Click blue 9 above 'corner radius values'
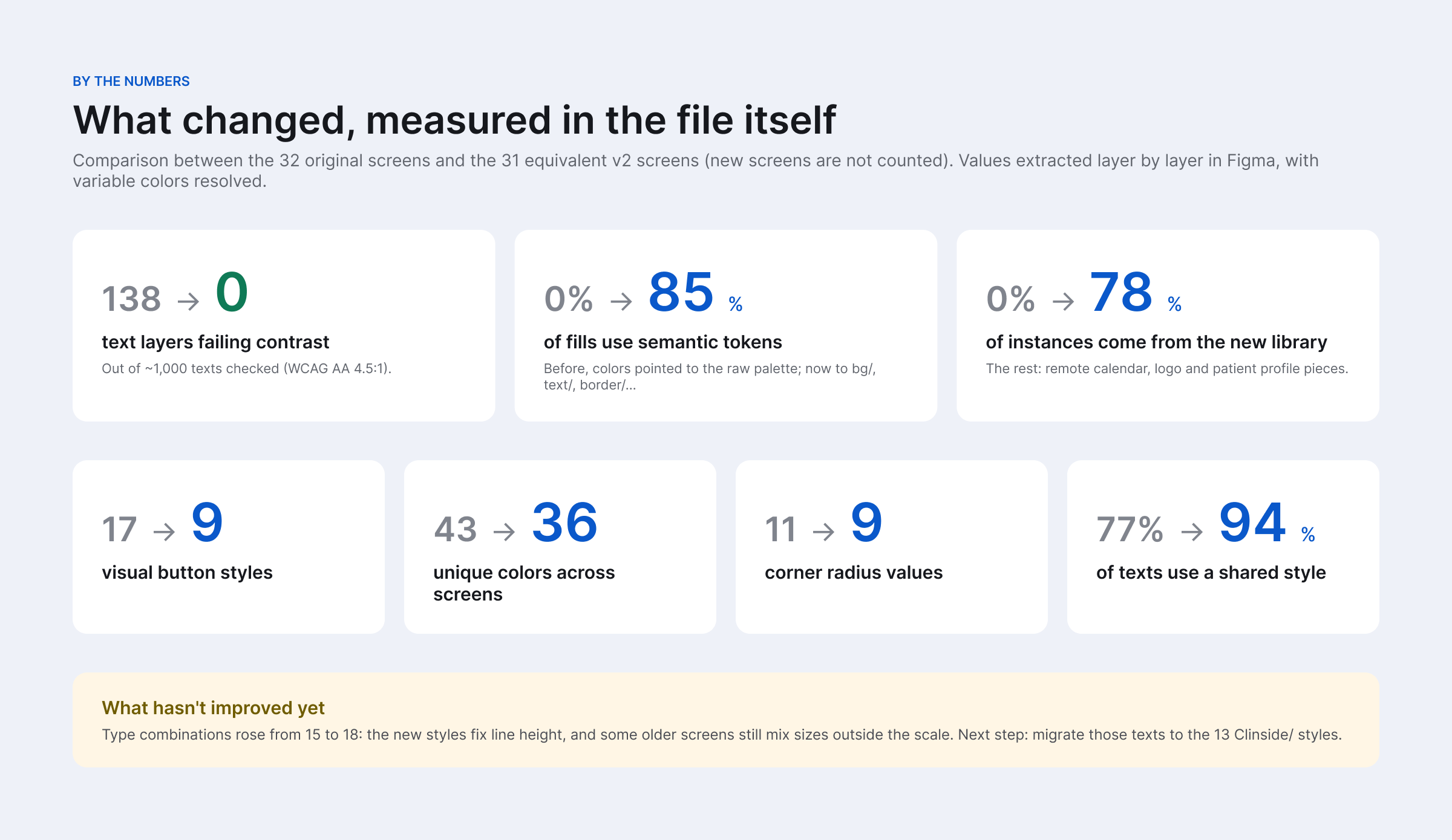The image size is (1452, 840). pyautogui.click(x=866, y=523)
